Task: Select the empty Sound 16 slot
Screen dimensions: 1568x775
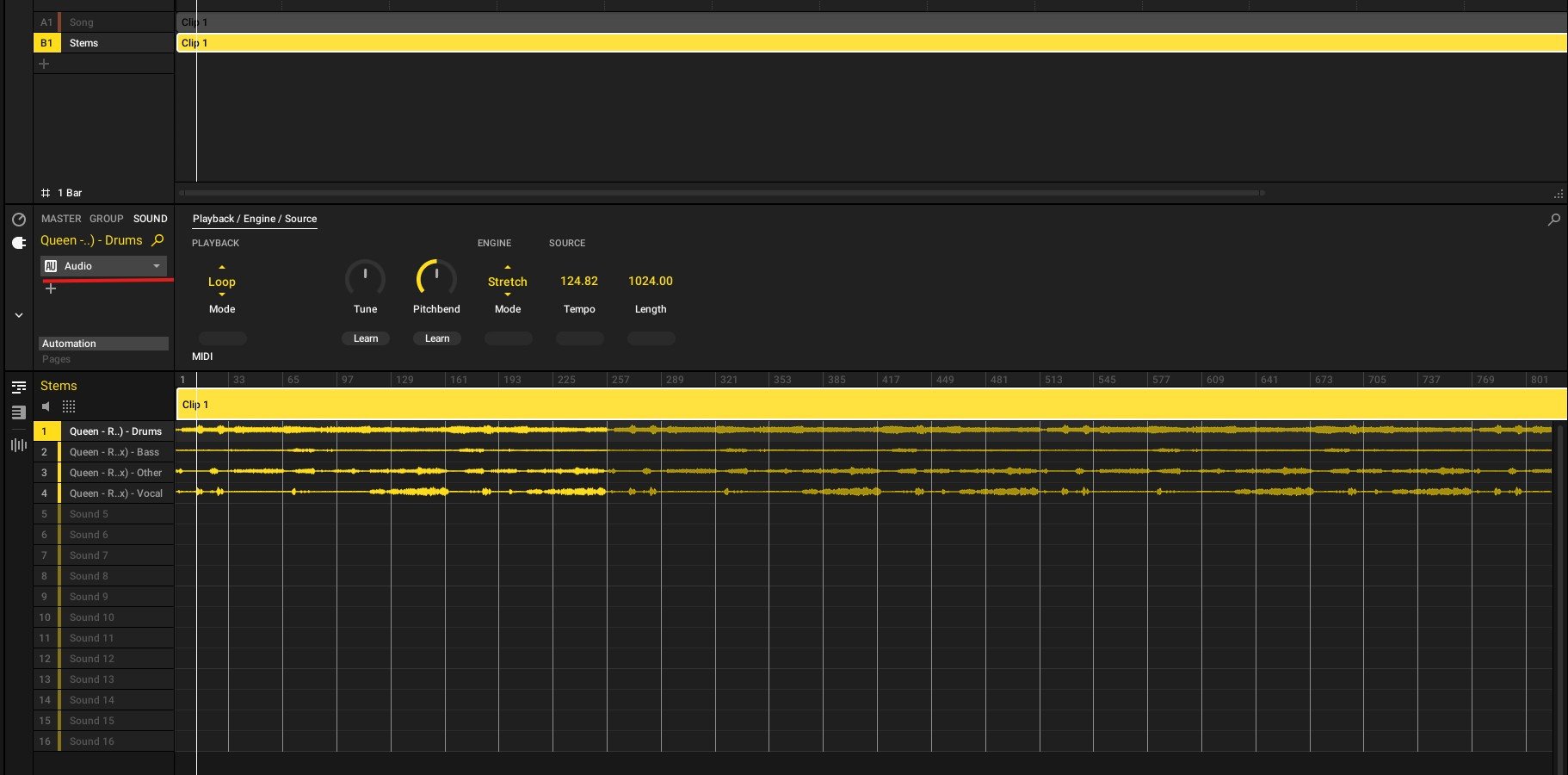Action: point(103,741)
